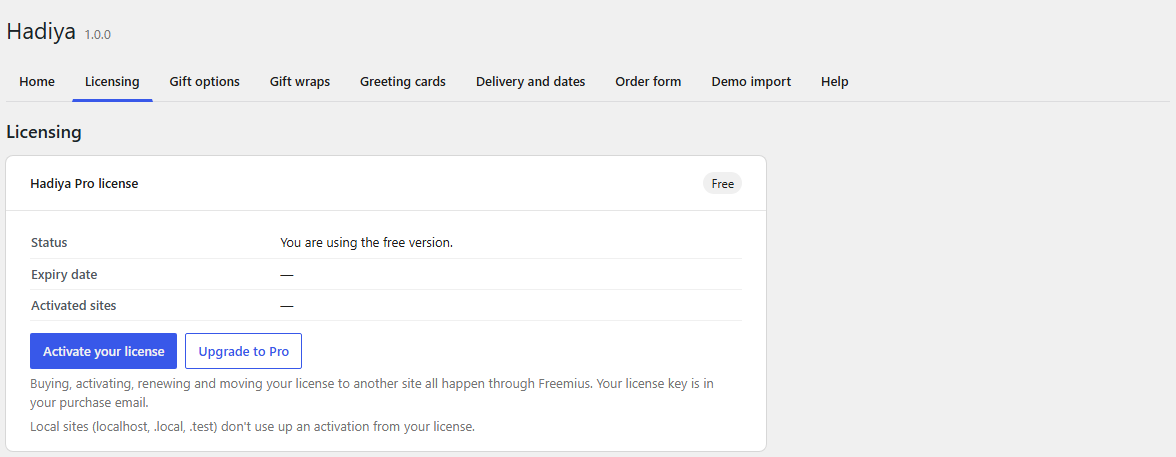1176x457 pixels.
Task: Switch to the Order form tab
Action: (648, 82)
